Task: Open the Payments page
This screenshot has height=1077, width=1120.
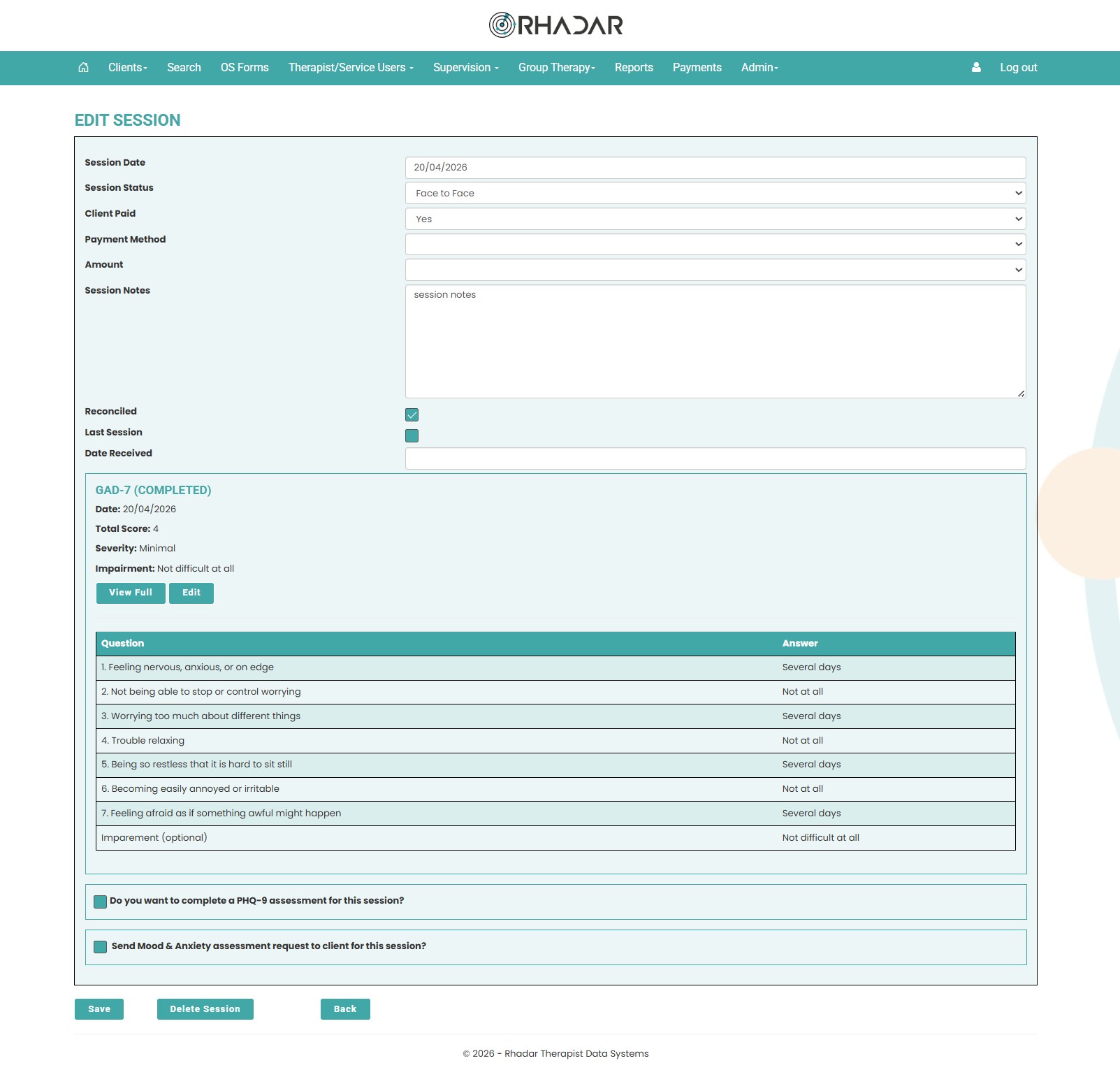Action: pos(697,67)
